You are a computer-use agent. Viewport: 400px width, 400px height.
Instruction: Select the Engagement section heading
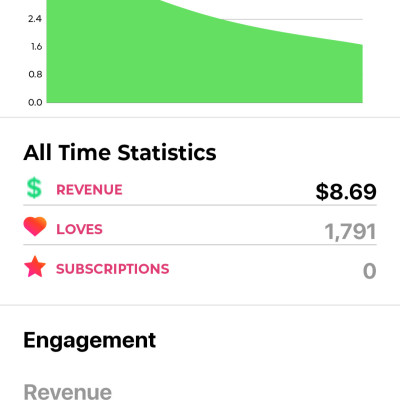(90, 341)
